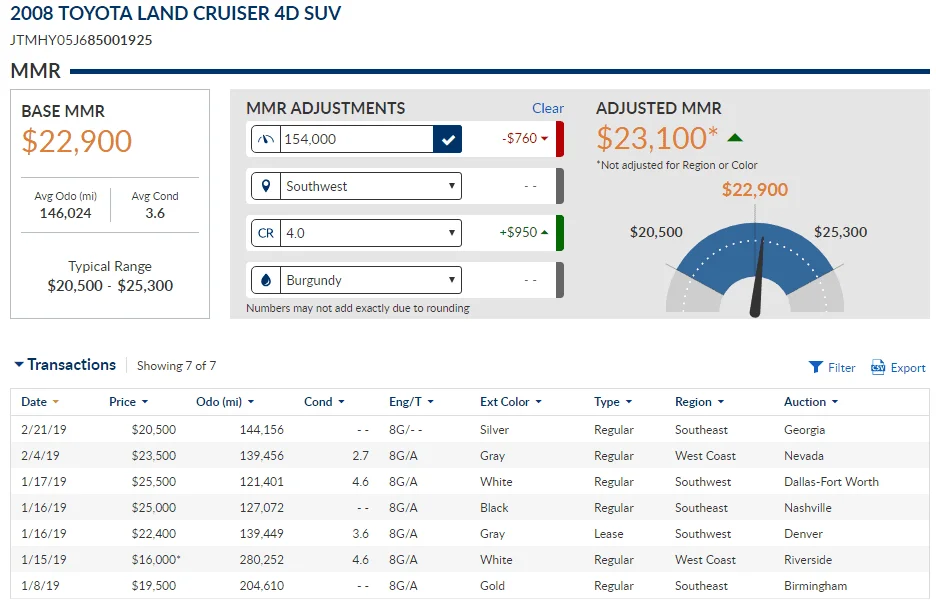This screenshot has width=936, height=603.
Task: Click the 1/8/19 transaction date
Action: click(x=40, y=586)
